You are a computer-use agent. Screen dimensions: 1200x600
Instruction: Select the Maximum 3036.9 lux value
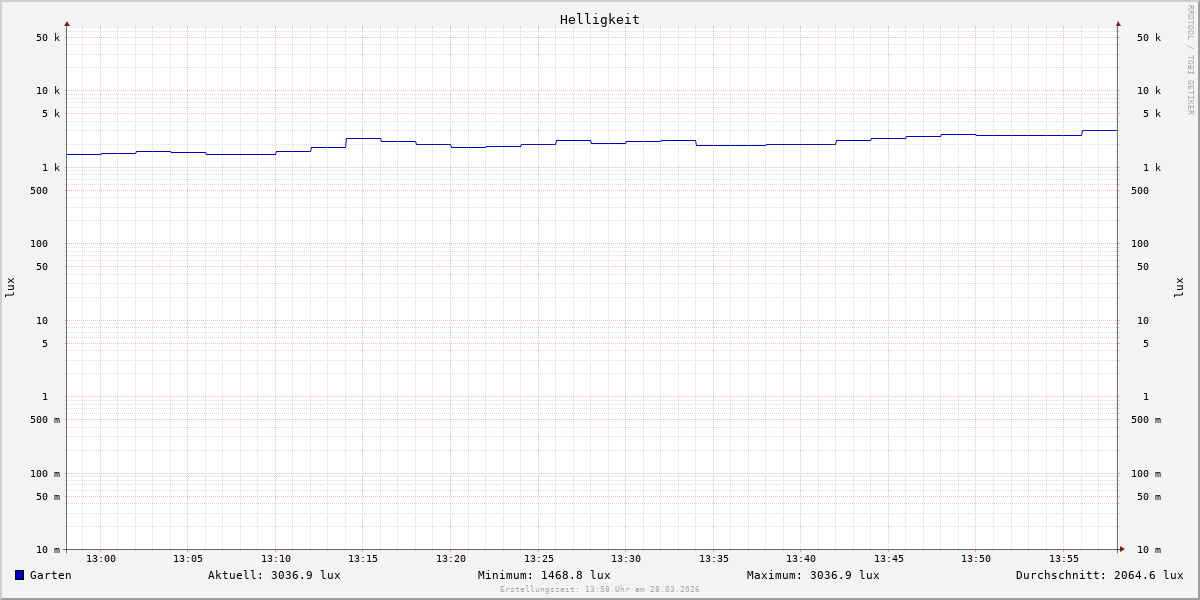pyautogui.click(x=813, y=575)
